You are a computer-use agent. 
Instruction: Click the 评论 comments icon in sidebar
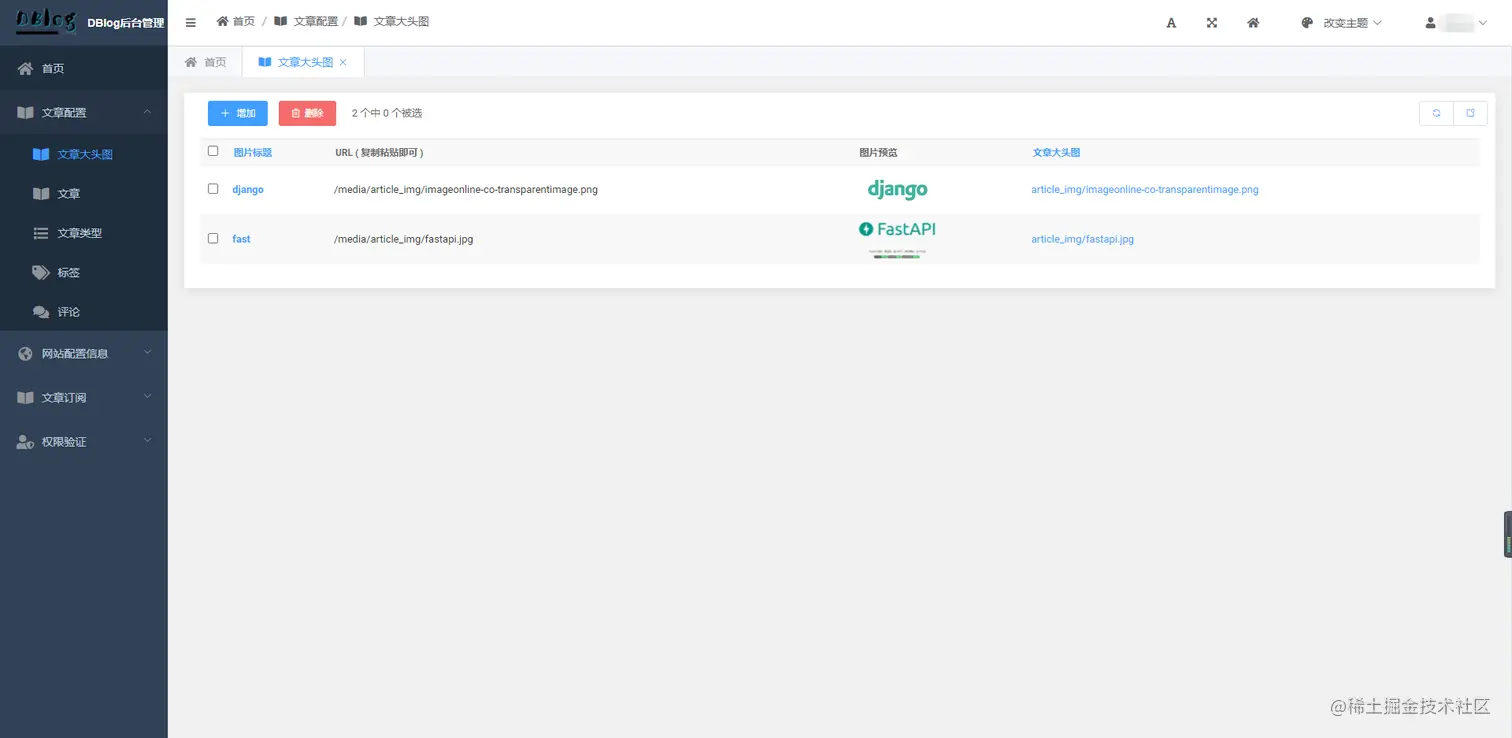(41, 312)
